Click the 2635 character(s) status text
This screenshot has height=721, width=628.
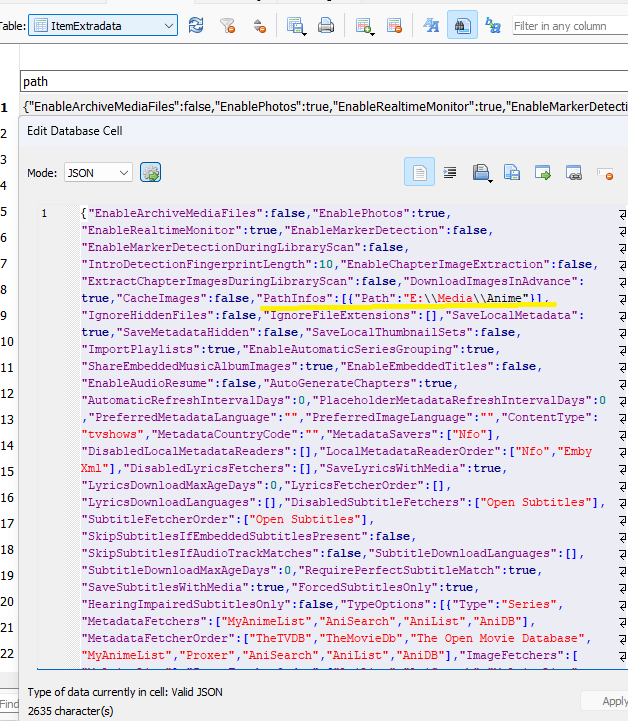click(70, 711)
